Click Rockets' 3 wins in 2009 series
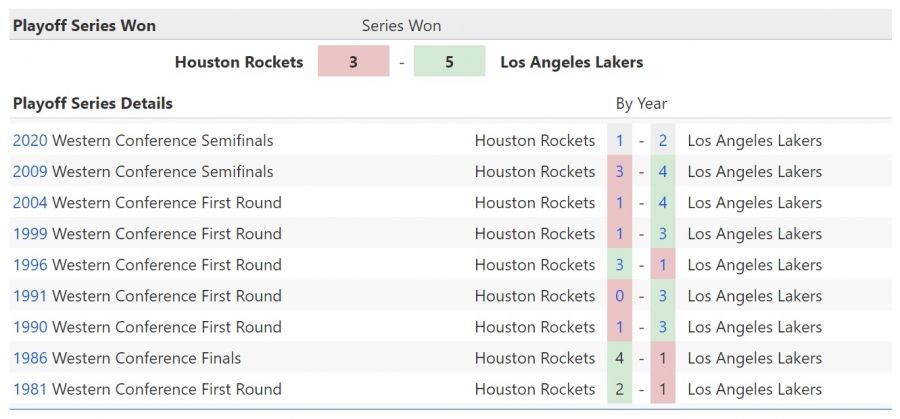This screenshot has width=900, height=419. click(x=620, y=171)
